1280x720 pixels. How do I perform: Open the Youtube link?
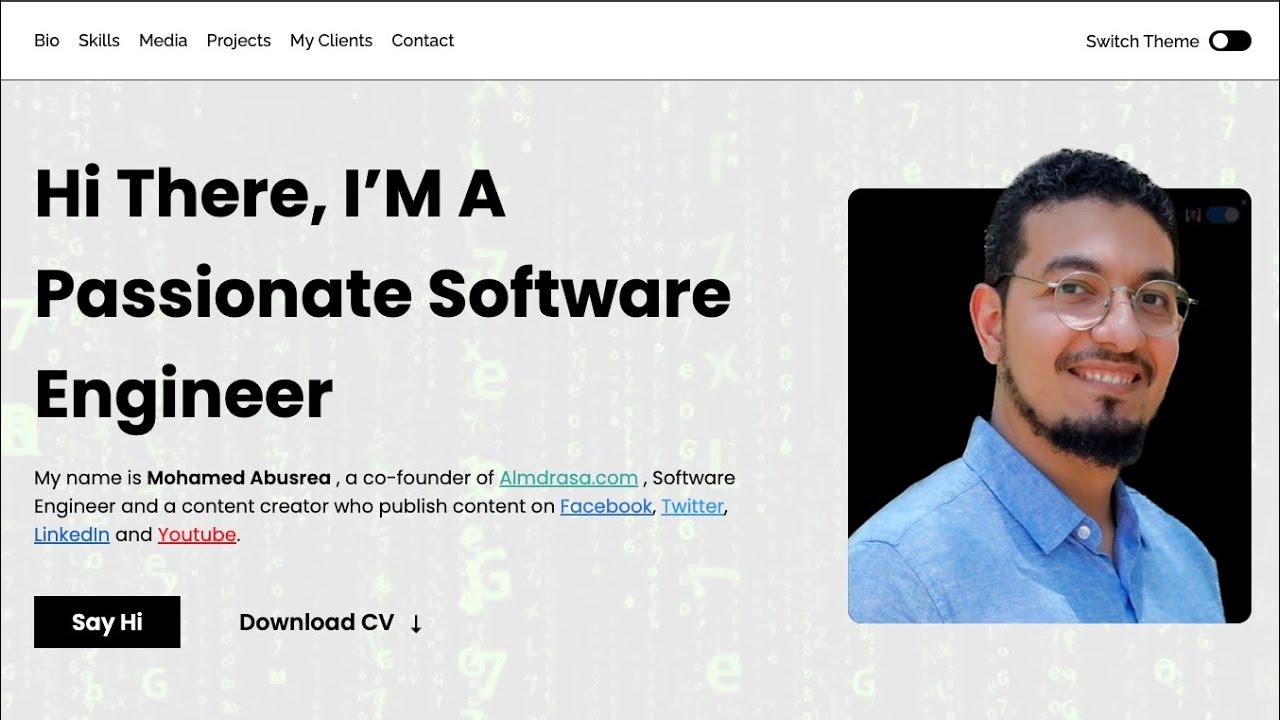[x=197, y=534]
